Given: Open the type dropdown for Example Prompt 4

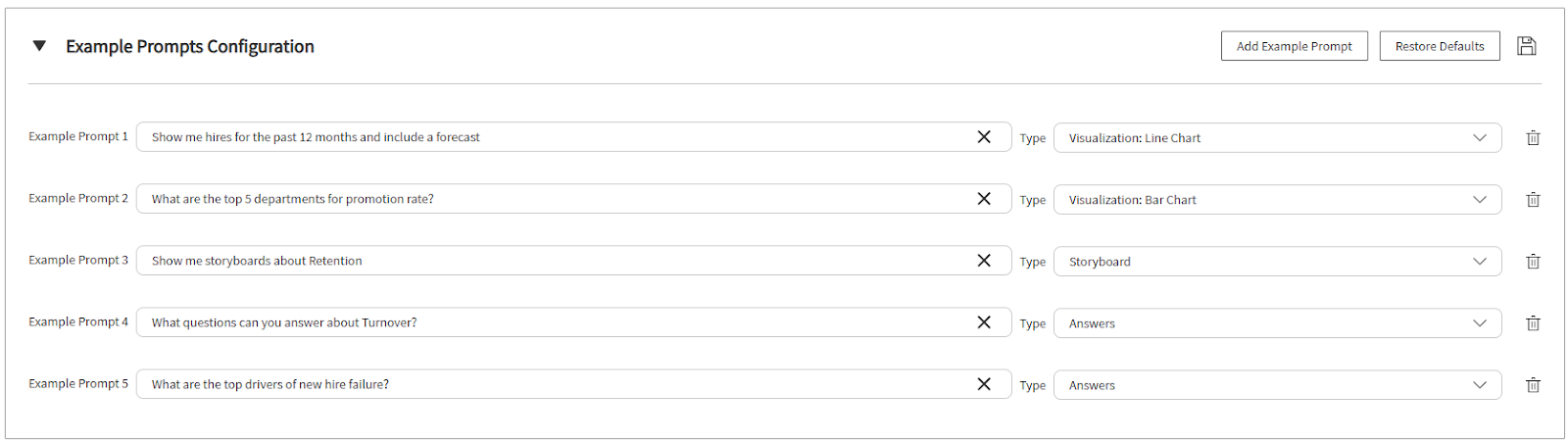Looking at the screenshot, I should 1277,323.
